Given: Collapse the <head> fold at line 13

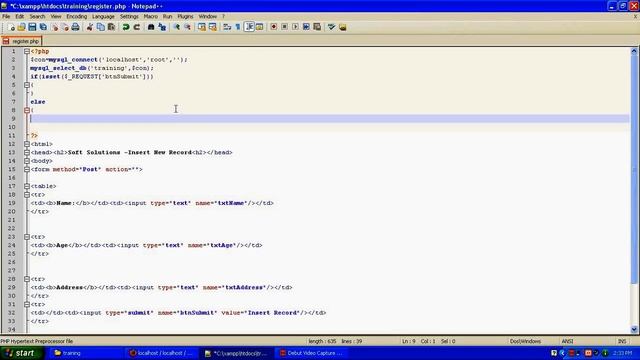Looking at the screenshot, I should [27, 152].
